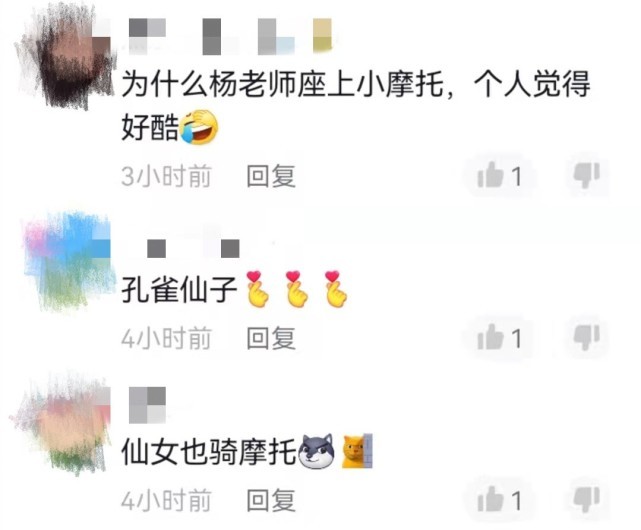Reply to the 3小时前 comment

(271, 176)
